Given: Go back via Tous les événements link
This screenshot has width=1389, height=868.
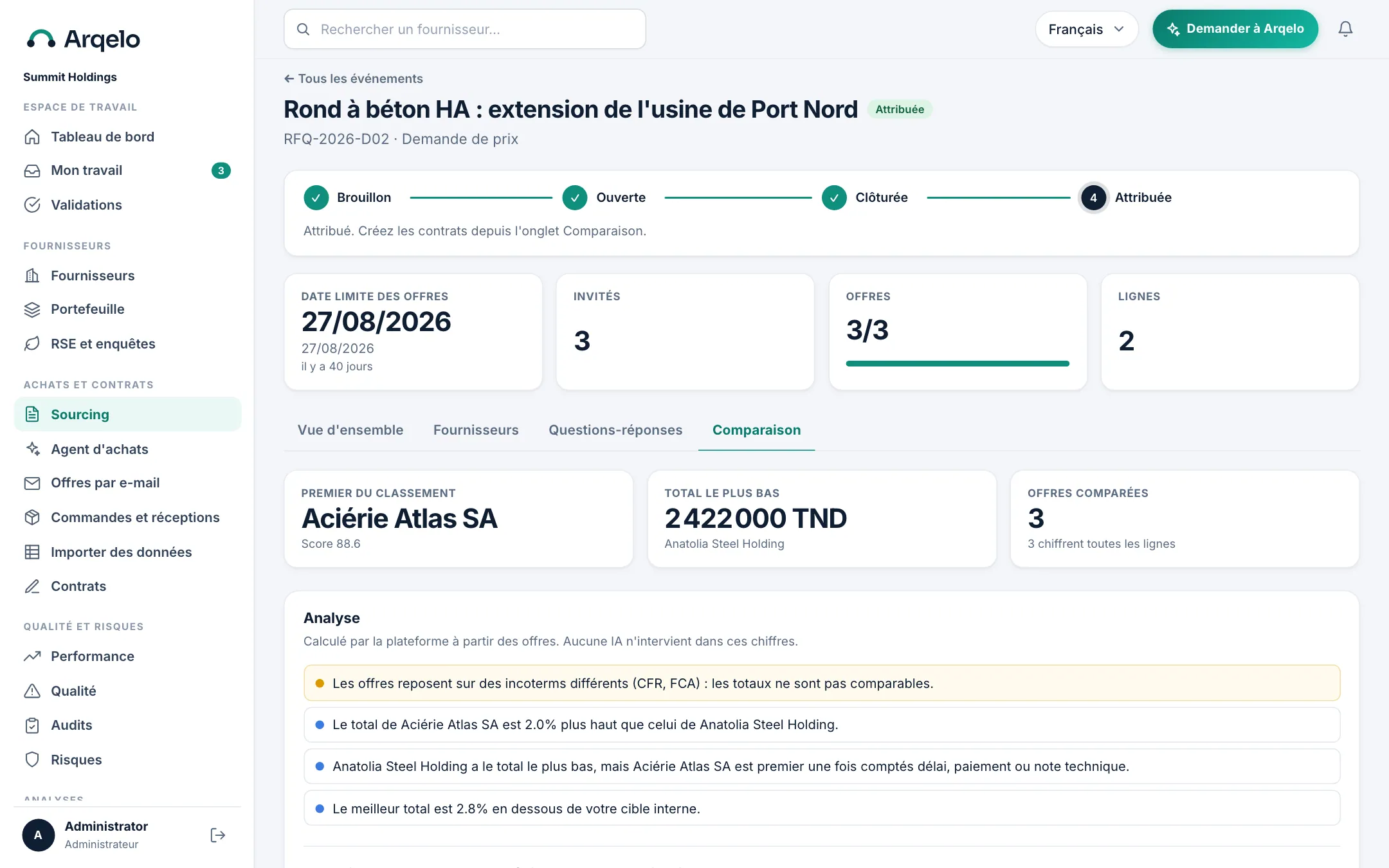Looking at the screenshot, I should 354,78.
